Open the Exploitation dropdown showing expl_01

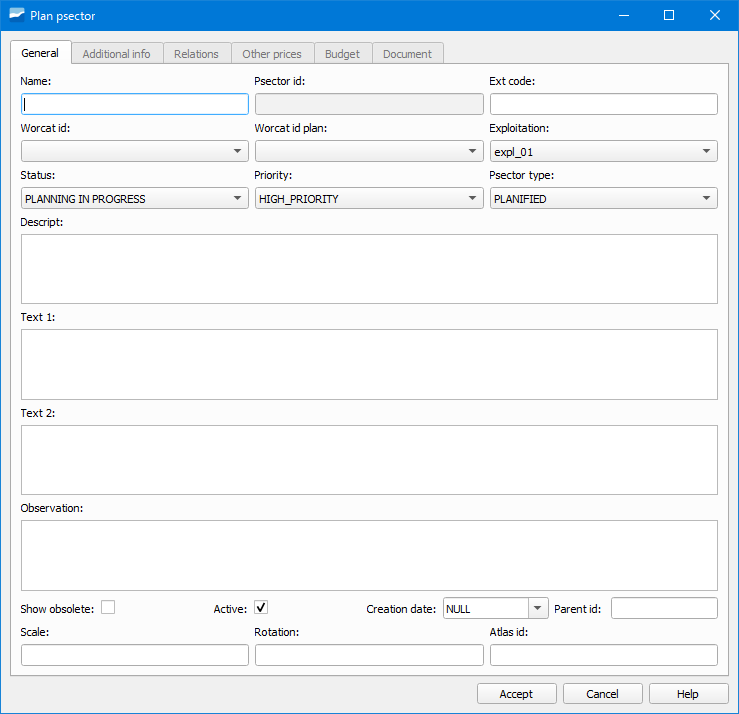coord(603,151)
